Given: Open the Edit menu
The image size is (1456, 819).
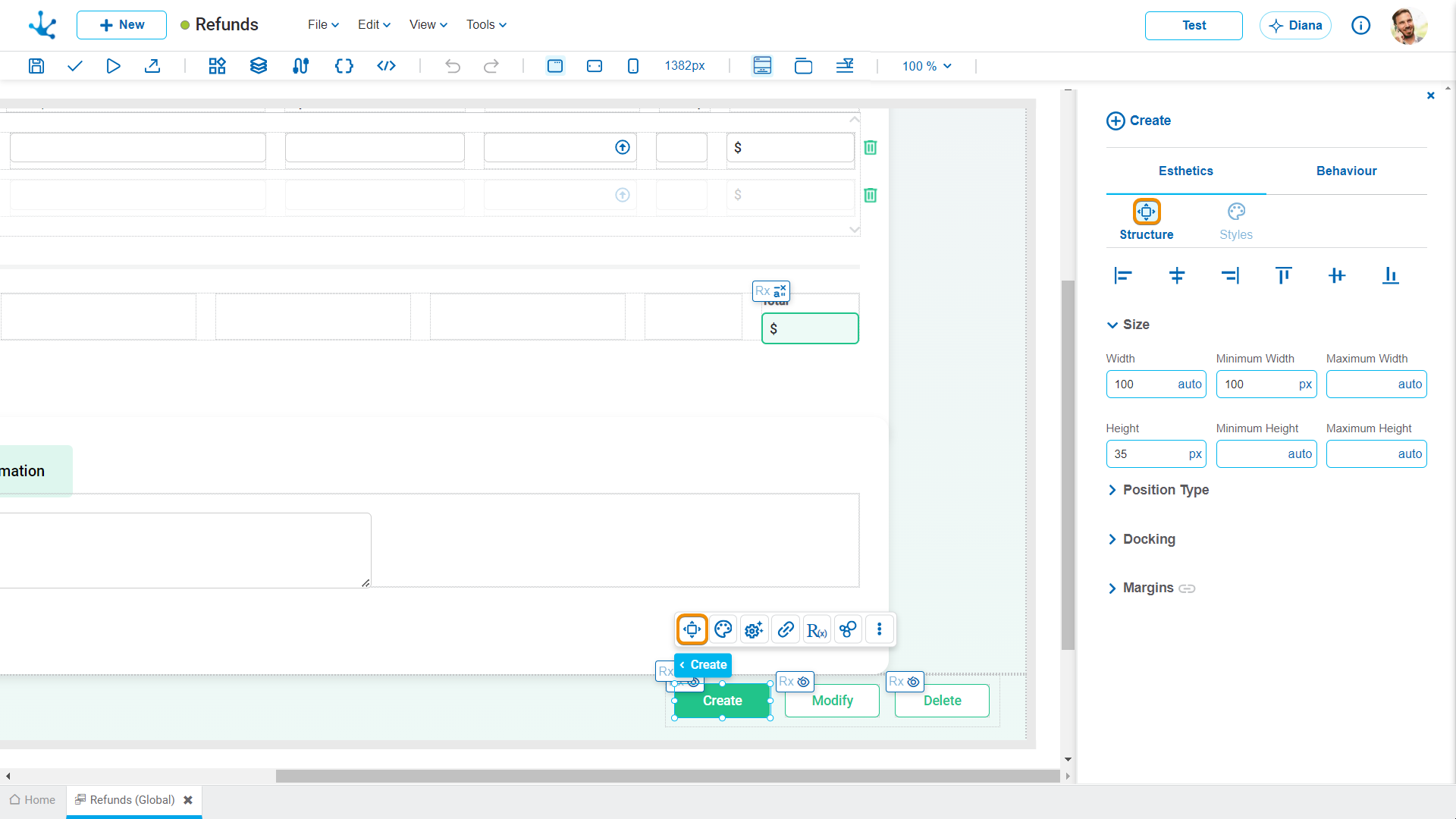Looking at the screenshot, I should click(374, 25).
